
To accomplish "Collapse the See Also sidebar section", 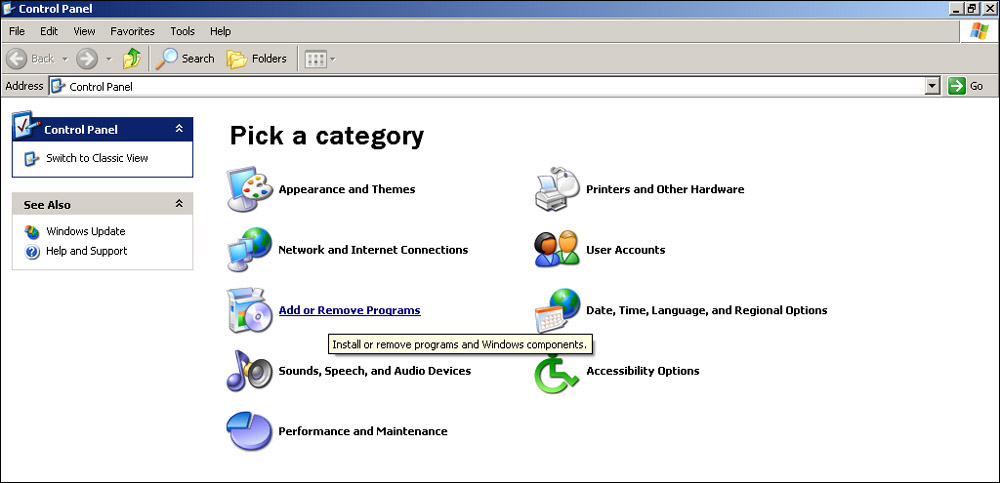I will point(179,204).
